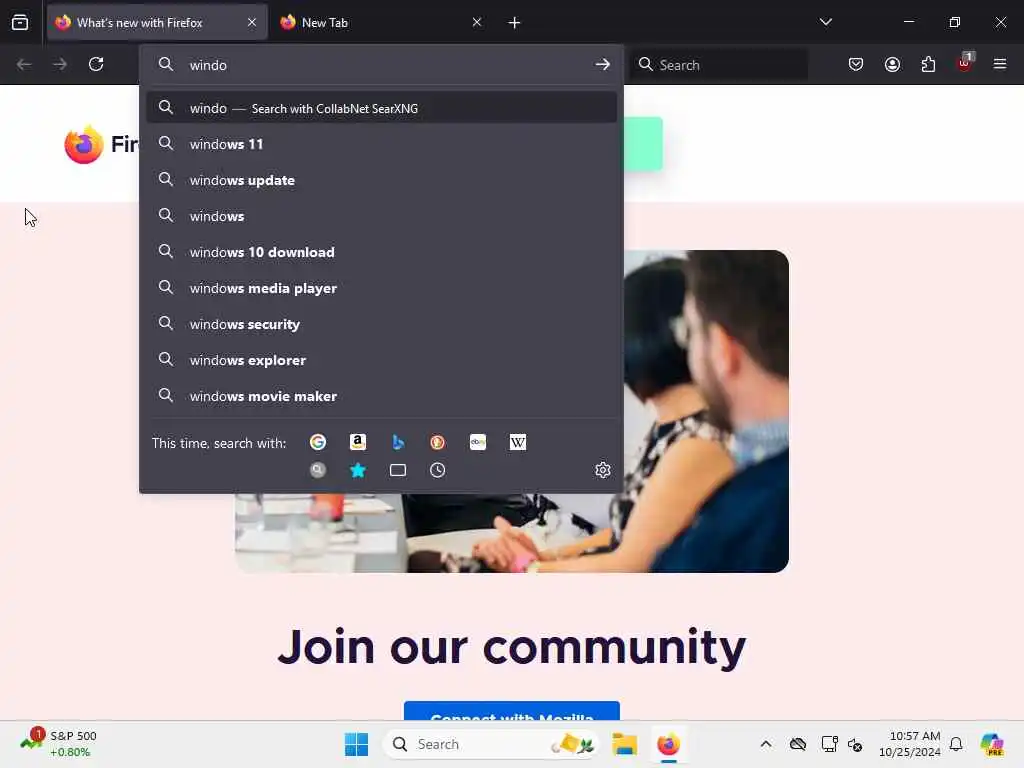The image size is (1024, 768).
Task: Choose the windows security suggestion
Action: pos(381,324)
